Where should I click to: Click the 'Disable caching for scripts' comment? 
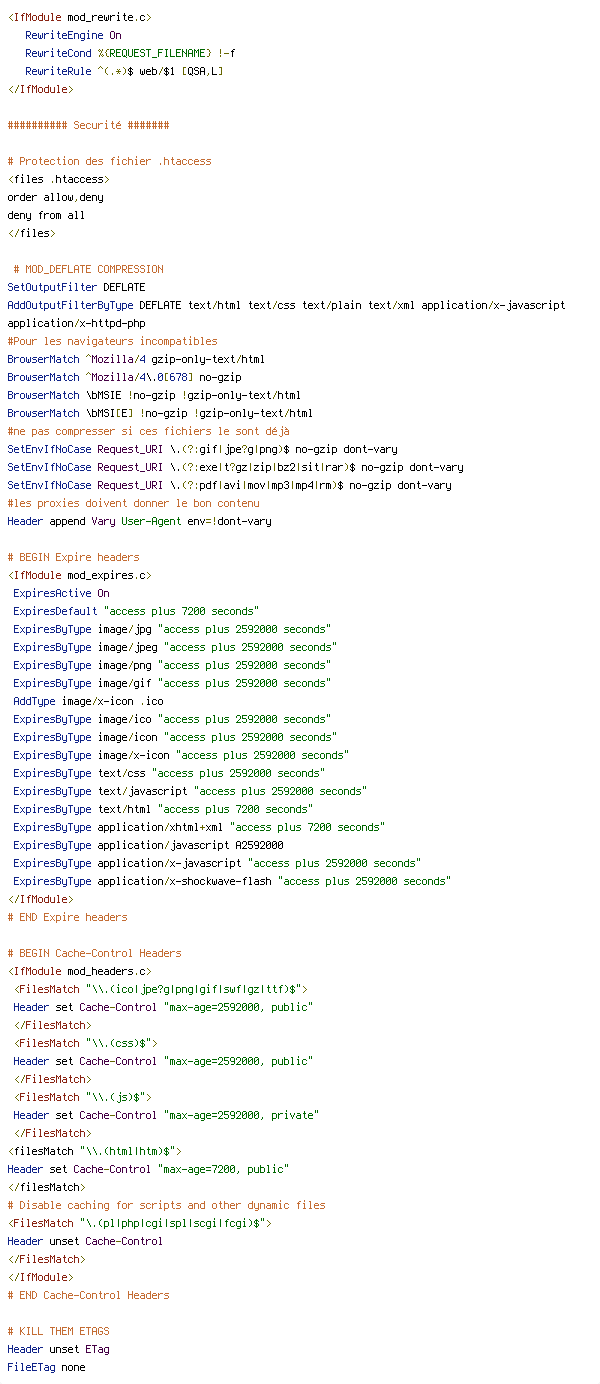click(166, 1205)
